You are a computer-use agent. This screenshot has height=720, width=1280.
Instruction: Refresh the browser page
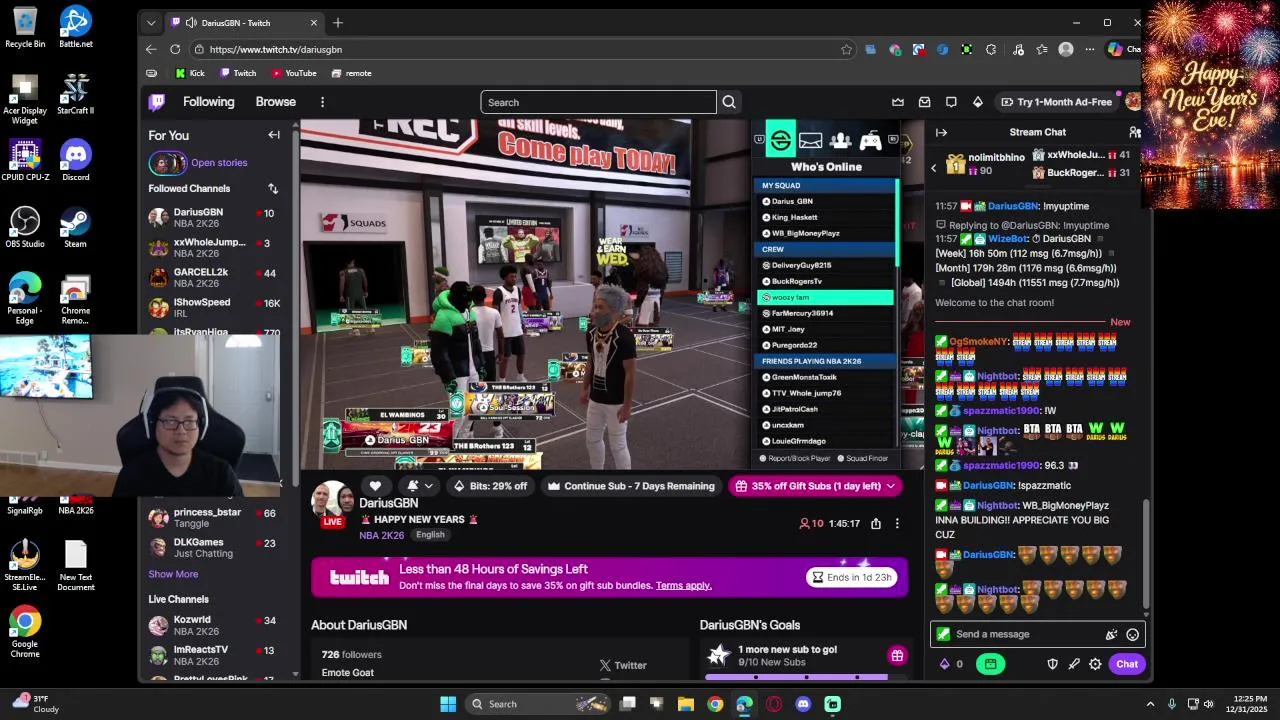[175, 49]
